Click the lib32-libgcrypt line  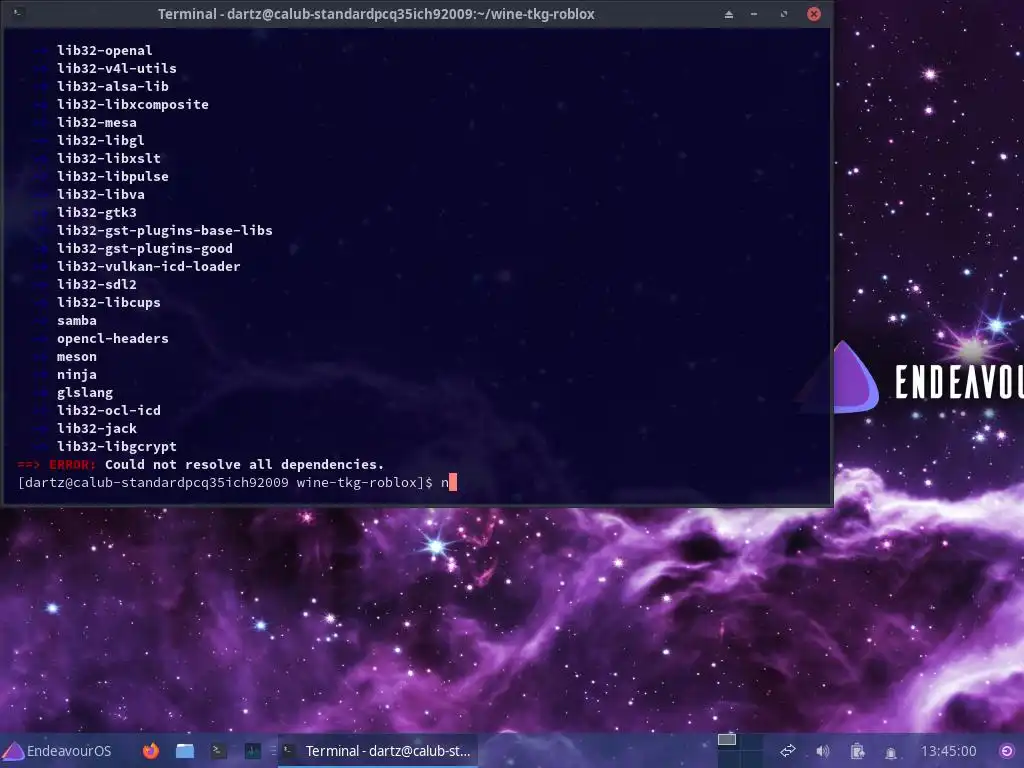click(x=116, y=447)
